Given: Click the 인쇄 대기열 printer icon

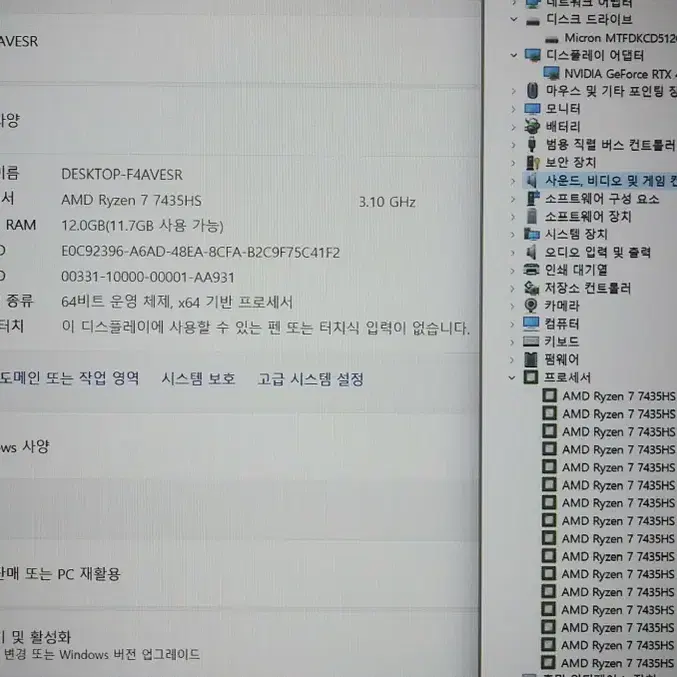Looking at the screenshot, I should pyautogui.click(x=531, y=270).
